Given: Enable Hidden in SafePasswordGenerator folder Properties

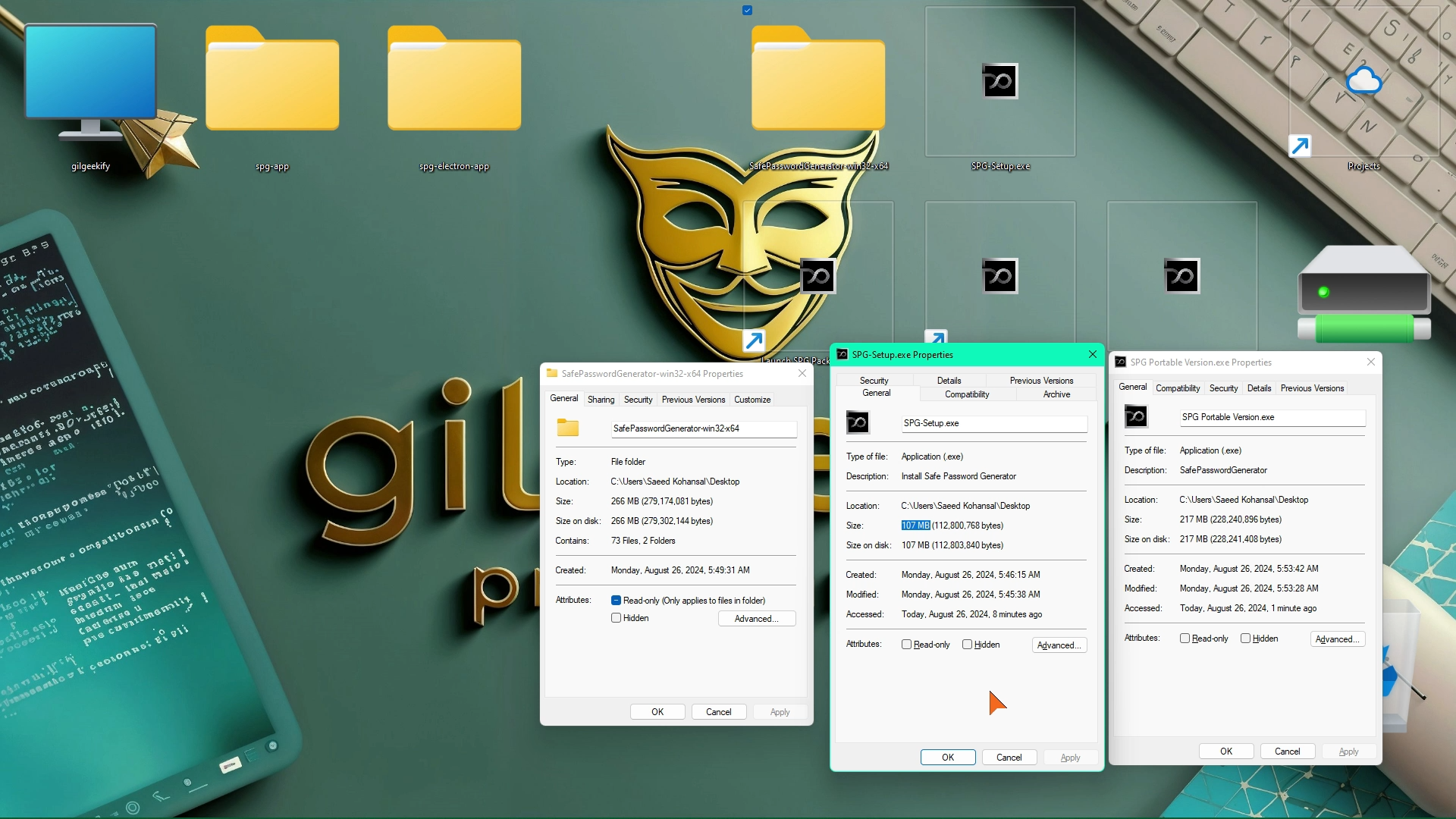Looking at the screenshot, I should pyautogui.click(x=616, y=618).
